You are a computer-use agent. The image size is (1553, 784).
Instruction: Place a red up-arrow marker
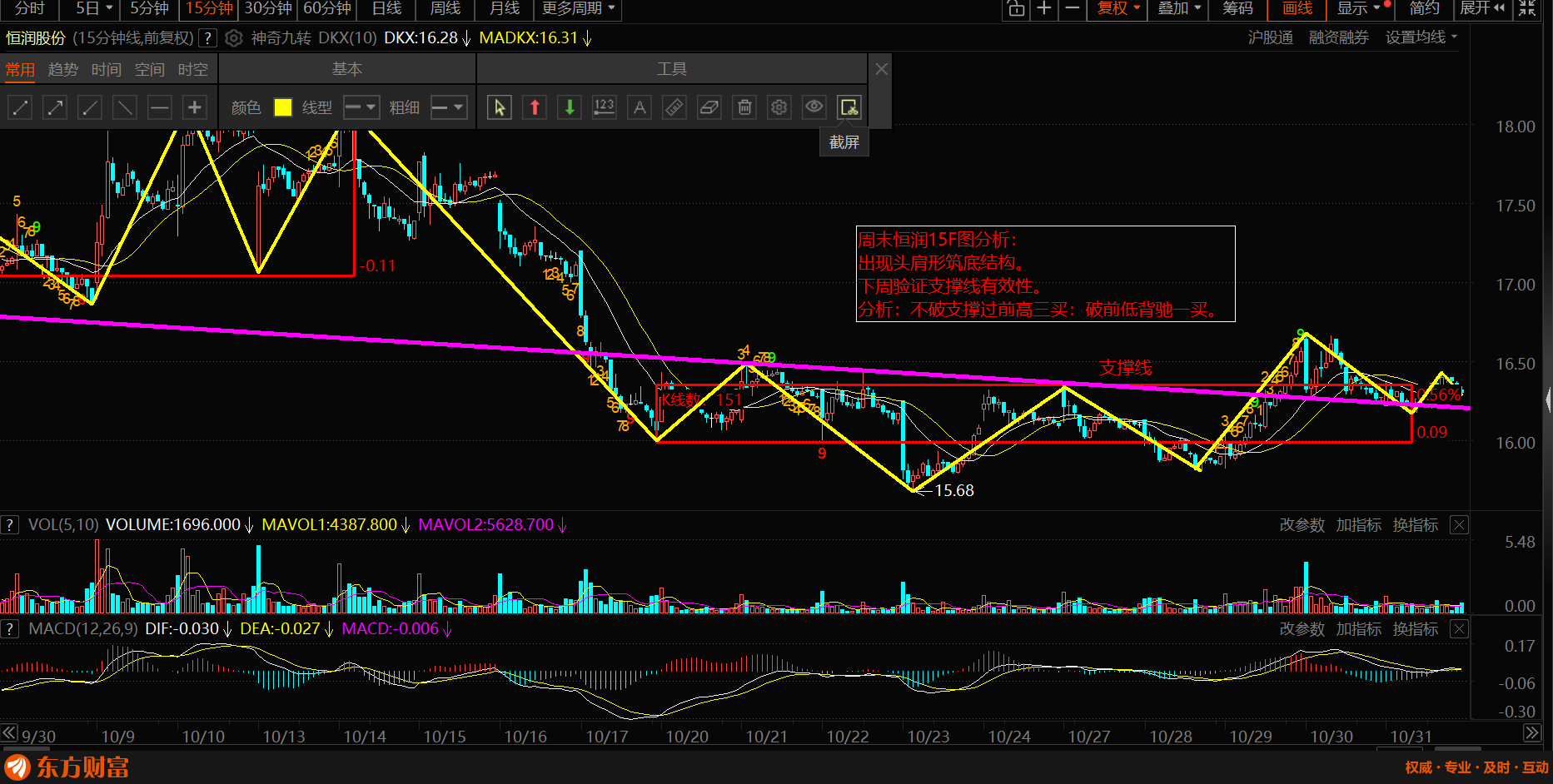pos(535,107)
